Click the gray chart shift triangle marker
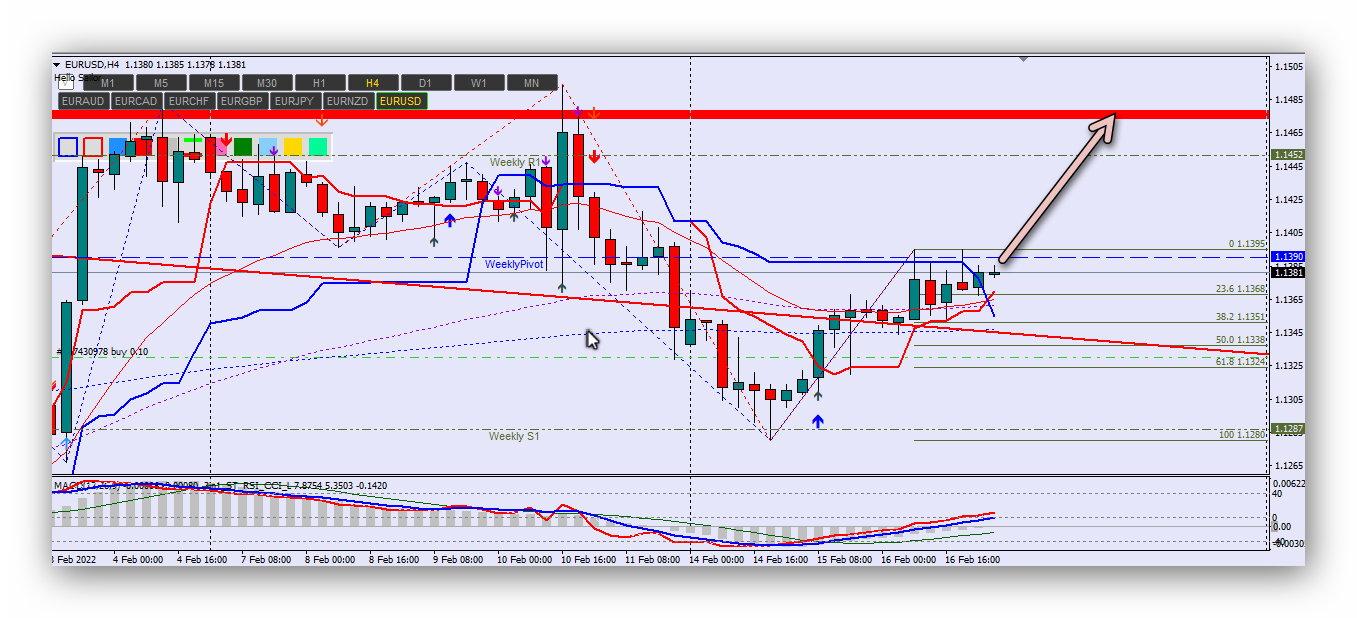Image resolution: width=1357 pixels, height=618 pixels. coord(1023,59)
